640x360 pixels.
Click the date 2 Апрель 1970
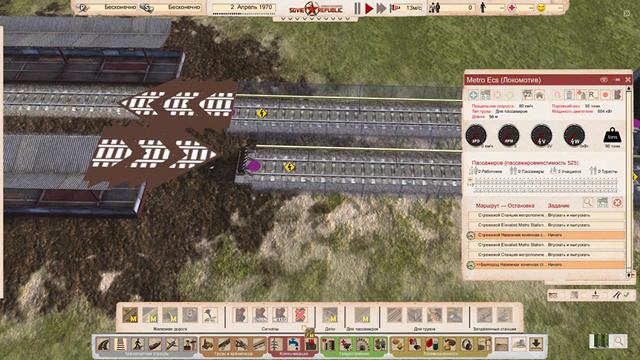pos(251,7)
